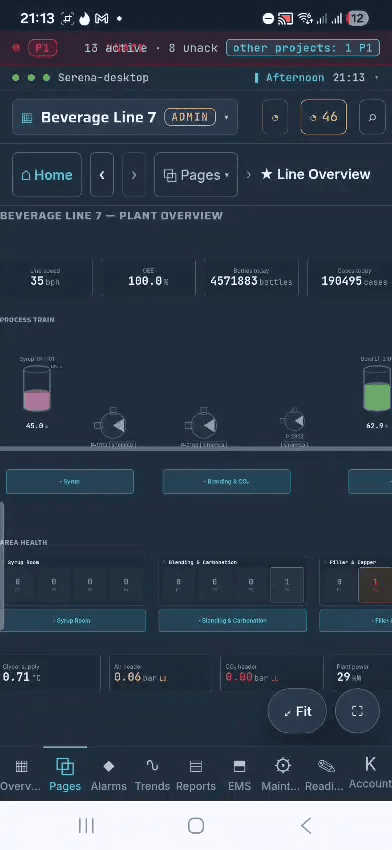This screenshot has height=850, width=392.
Task: Select the red 1 count in Filler & Capper
Action: coord(375,585)
